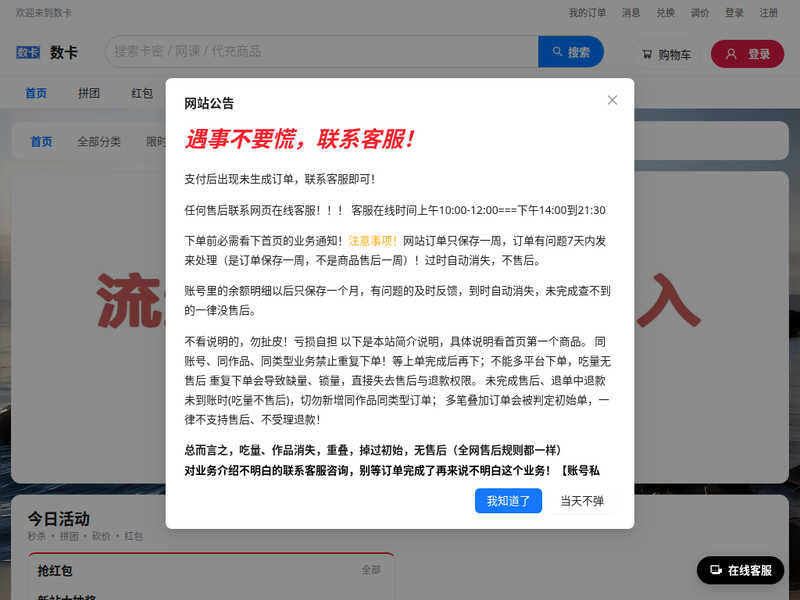This screenshot has height=600, width=800.
Task: Open 我的订单 in the top bar
Action: click(587, 13)
